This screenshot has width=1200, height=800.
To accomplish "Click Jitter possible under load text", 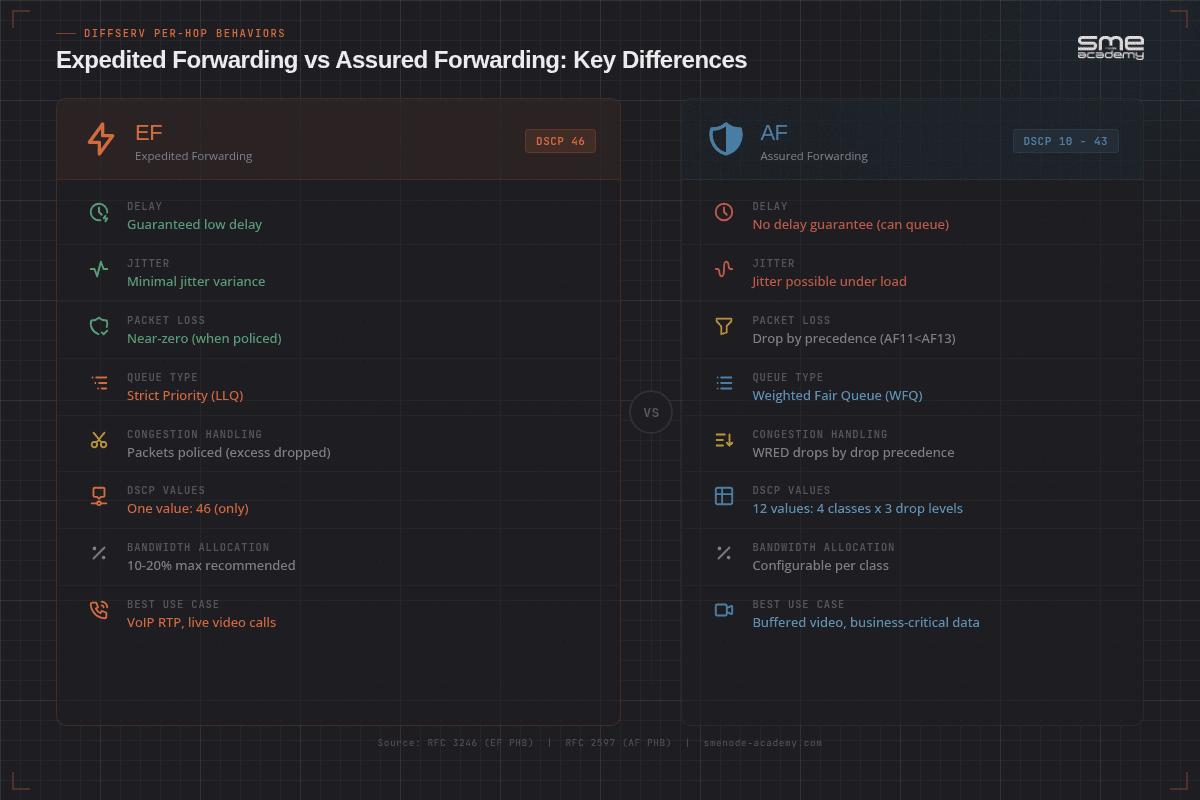I will click(830, 281).
